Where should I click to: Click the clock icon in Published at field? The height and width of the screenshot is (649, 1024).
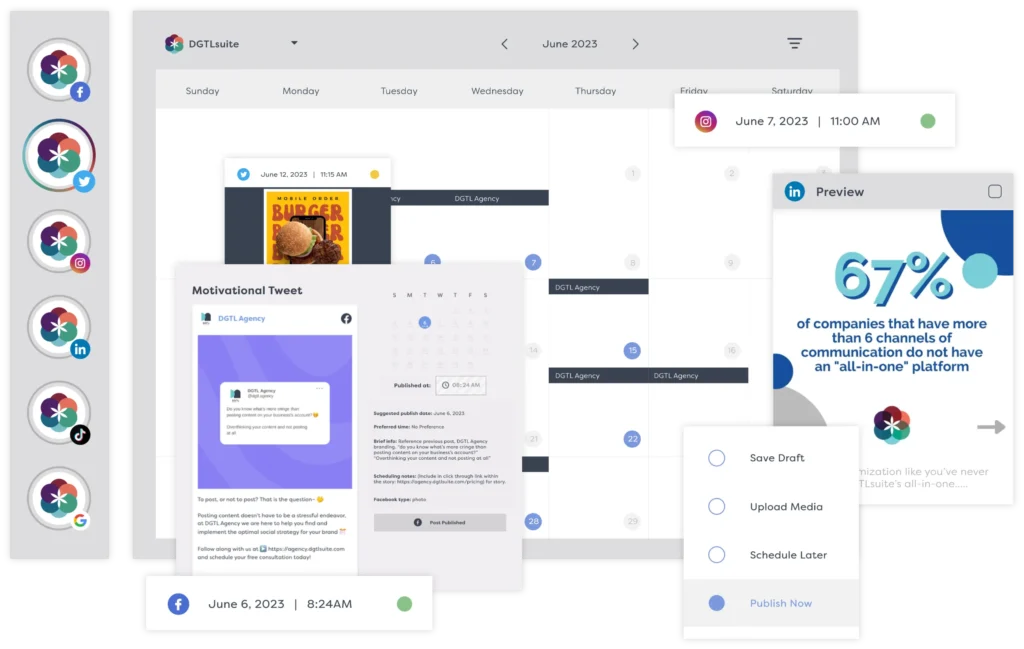click(445, 385)
